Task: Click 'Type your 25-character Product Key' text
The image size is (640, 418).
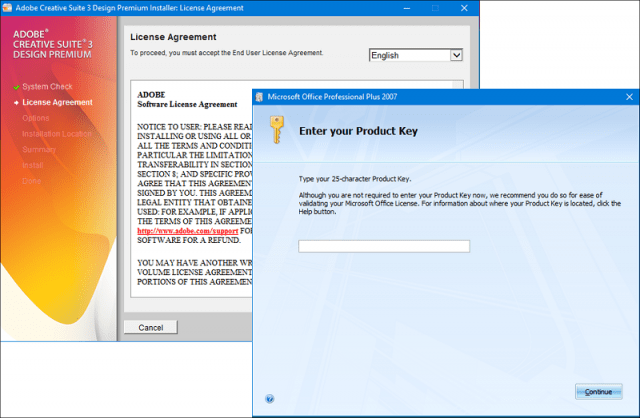Action: point(355,179)
